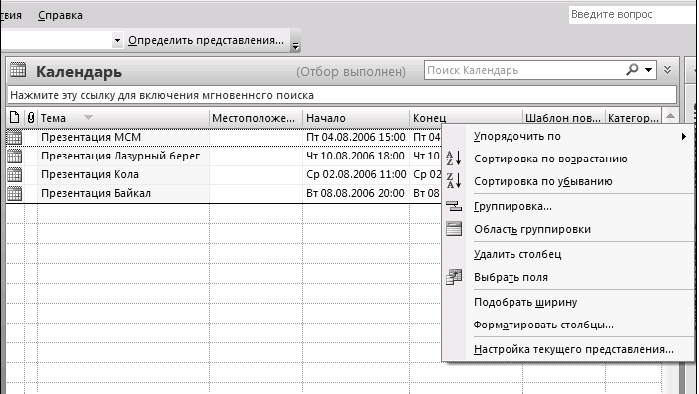Expand the query builder double chevron

[x=667, y=70]
